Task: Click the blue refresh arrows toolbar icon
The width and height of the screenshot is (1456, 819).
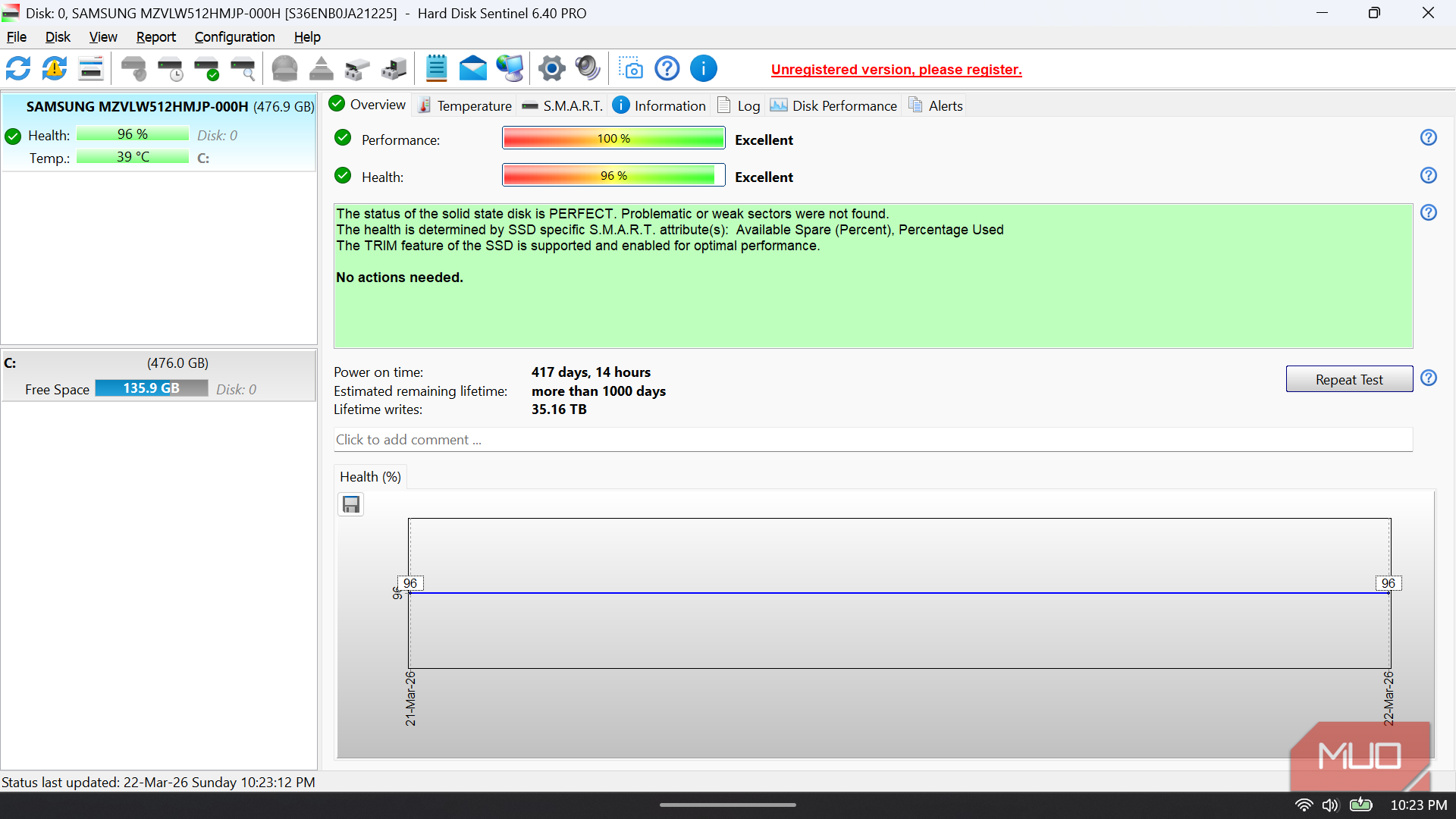Action: click(18, 69)
